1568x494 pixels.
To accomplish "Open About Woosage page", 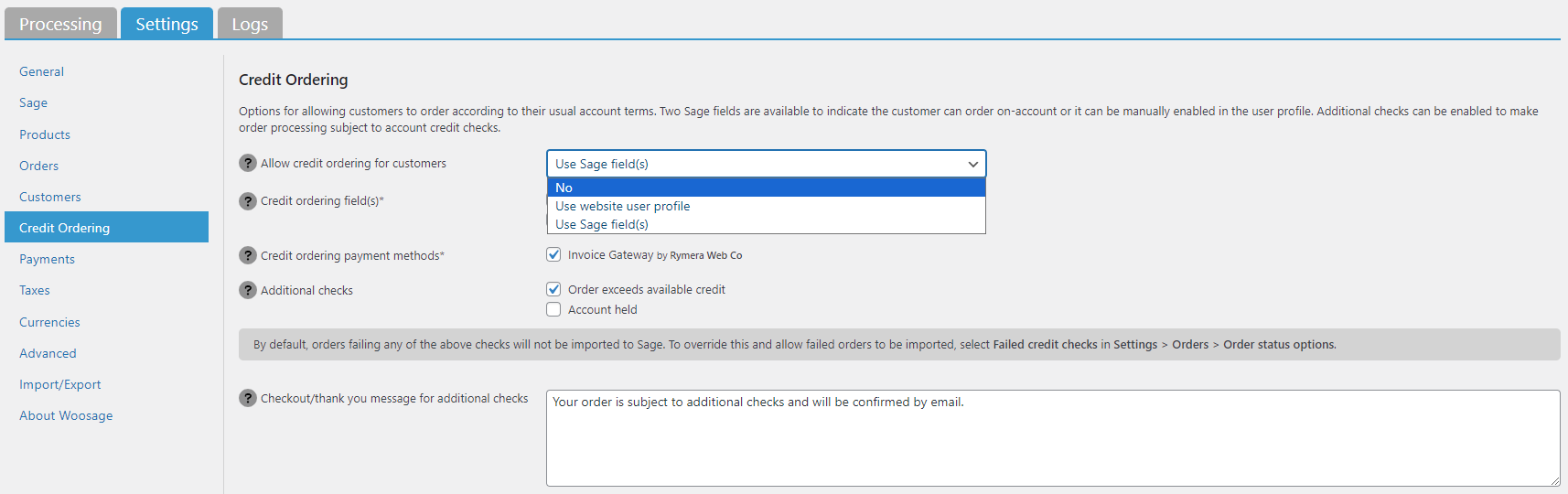I will click(x=66, y=415).
